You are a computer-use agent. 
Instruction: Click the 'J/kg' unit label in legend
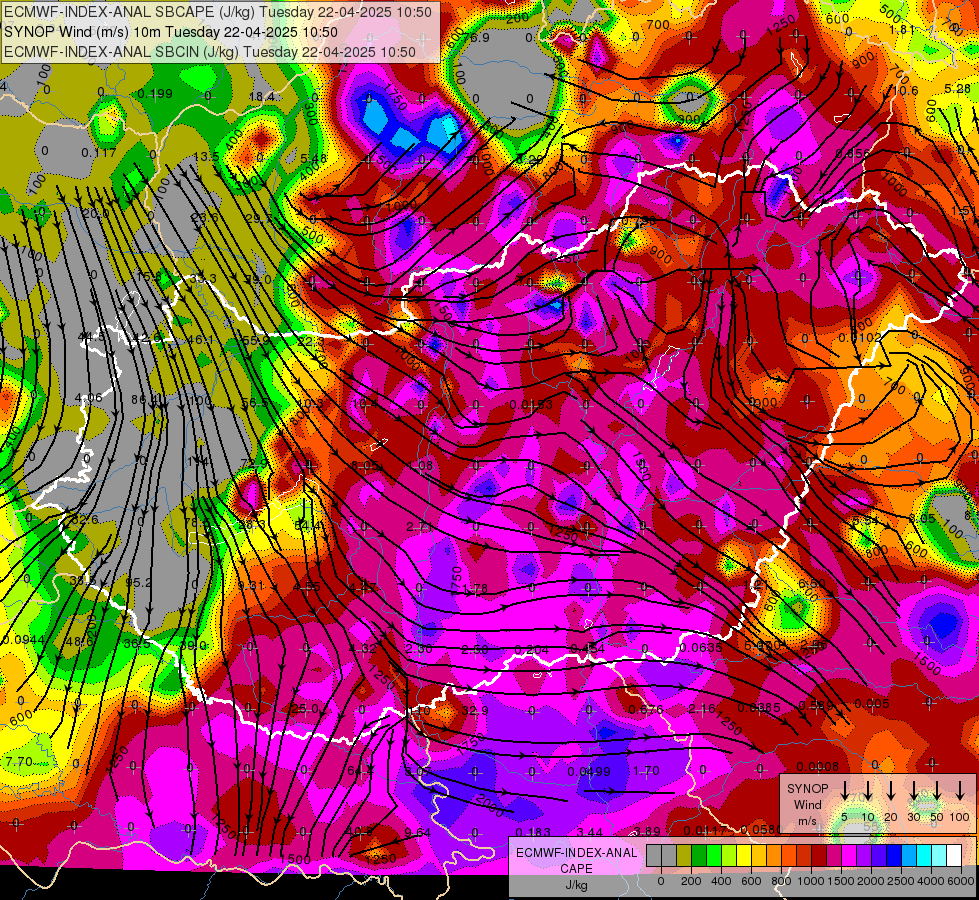(576, 885)
